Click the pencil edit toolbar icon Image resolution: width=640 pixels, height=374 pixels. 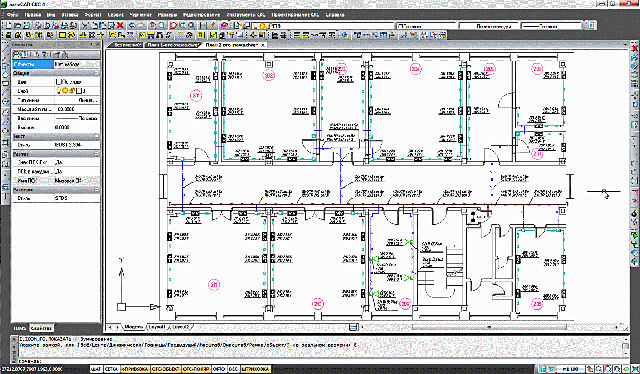(x=213, y=25)
